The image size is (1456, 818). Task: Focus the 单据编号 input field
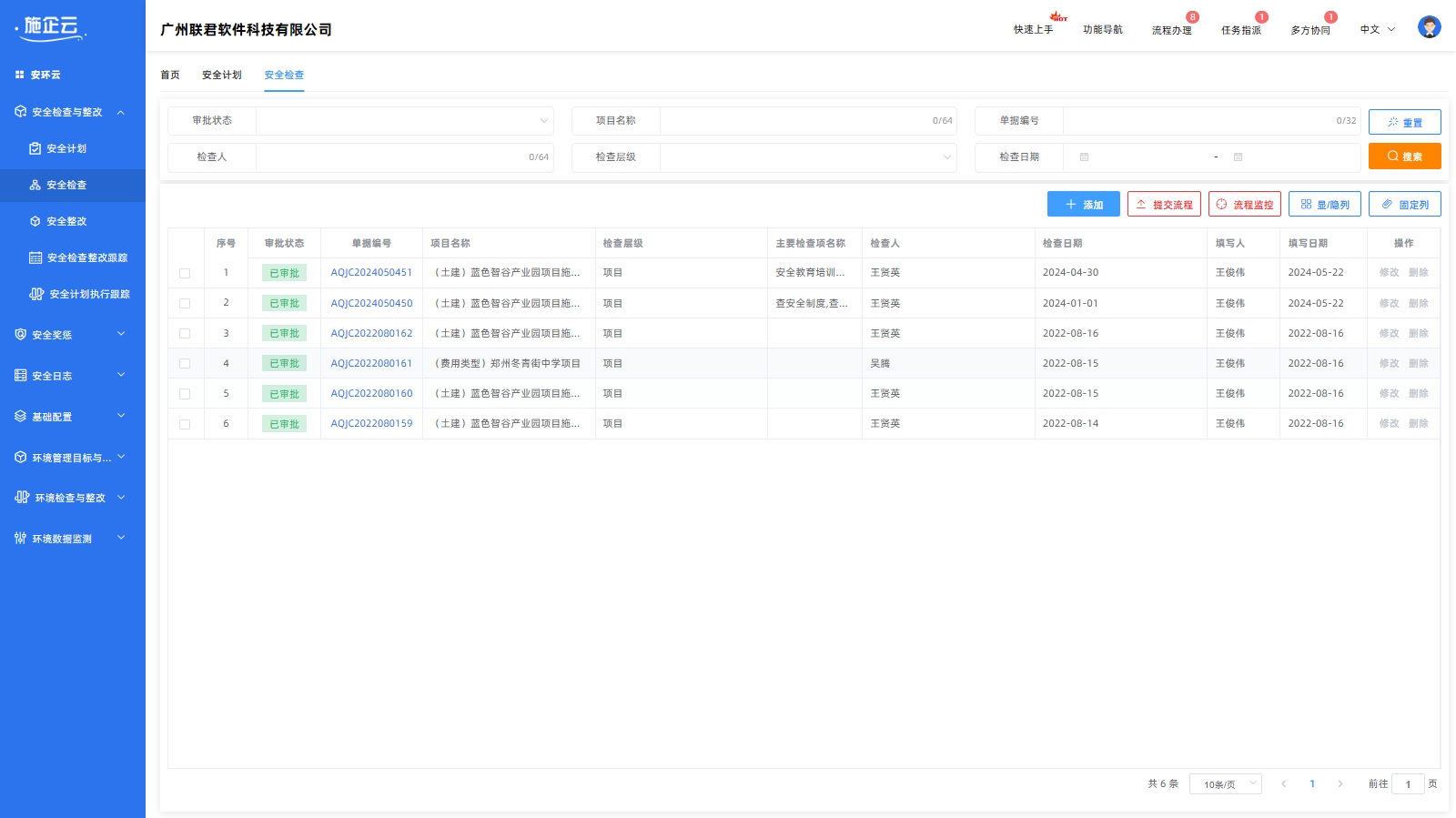1211,120
